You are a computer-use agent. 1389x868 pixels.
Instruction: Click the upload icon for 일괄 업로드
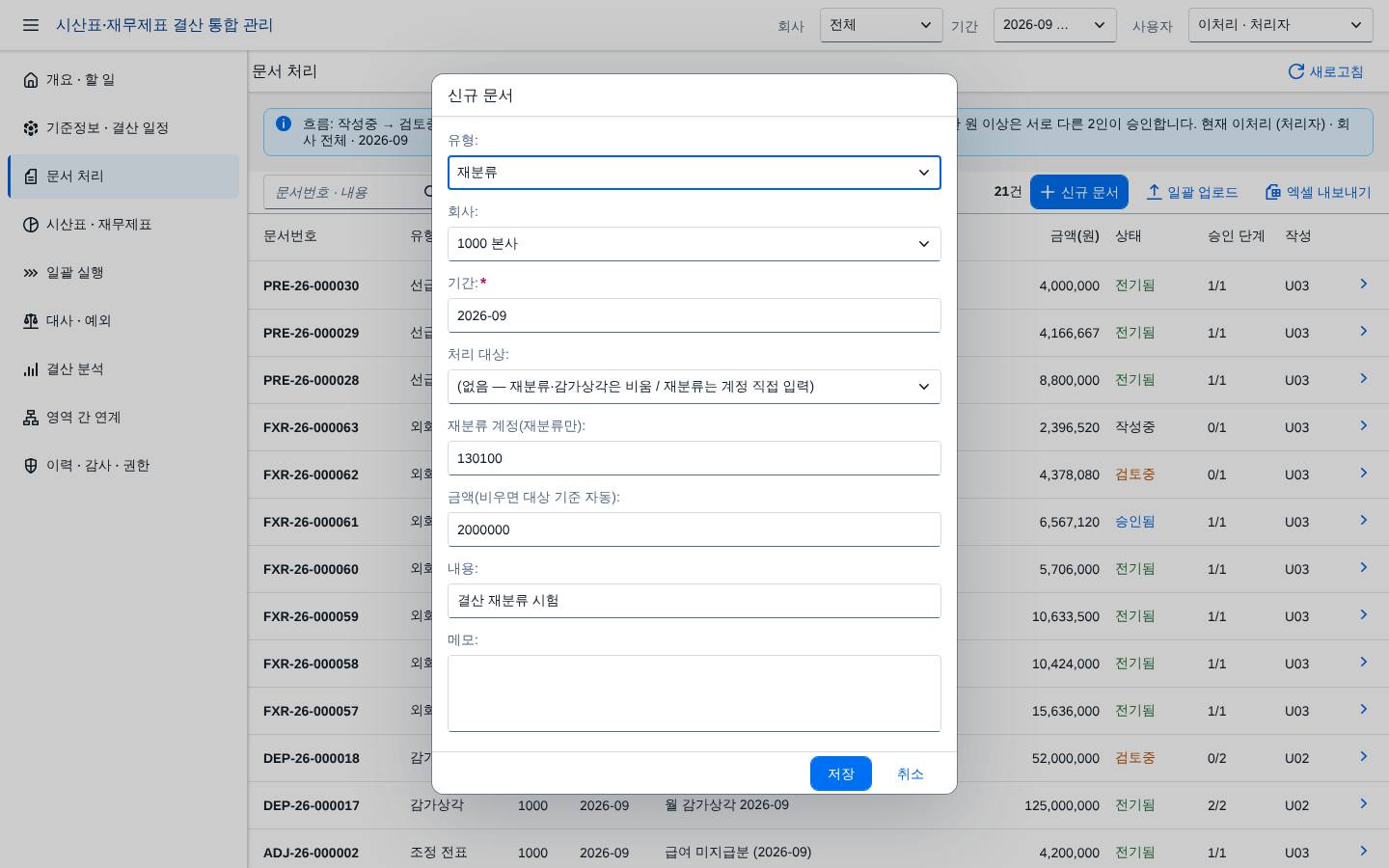[x=1154, y=192]
